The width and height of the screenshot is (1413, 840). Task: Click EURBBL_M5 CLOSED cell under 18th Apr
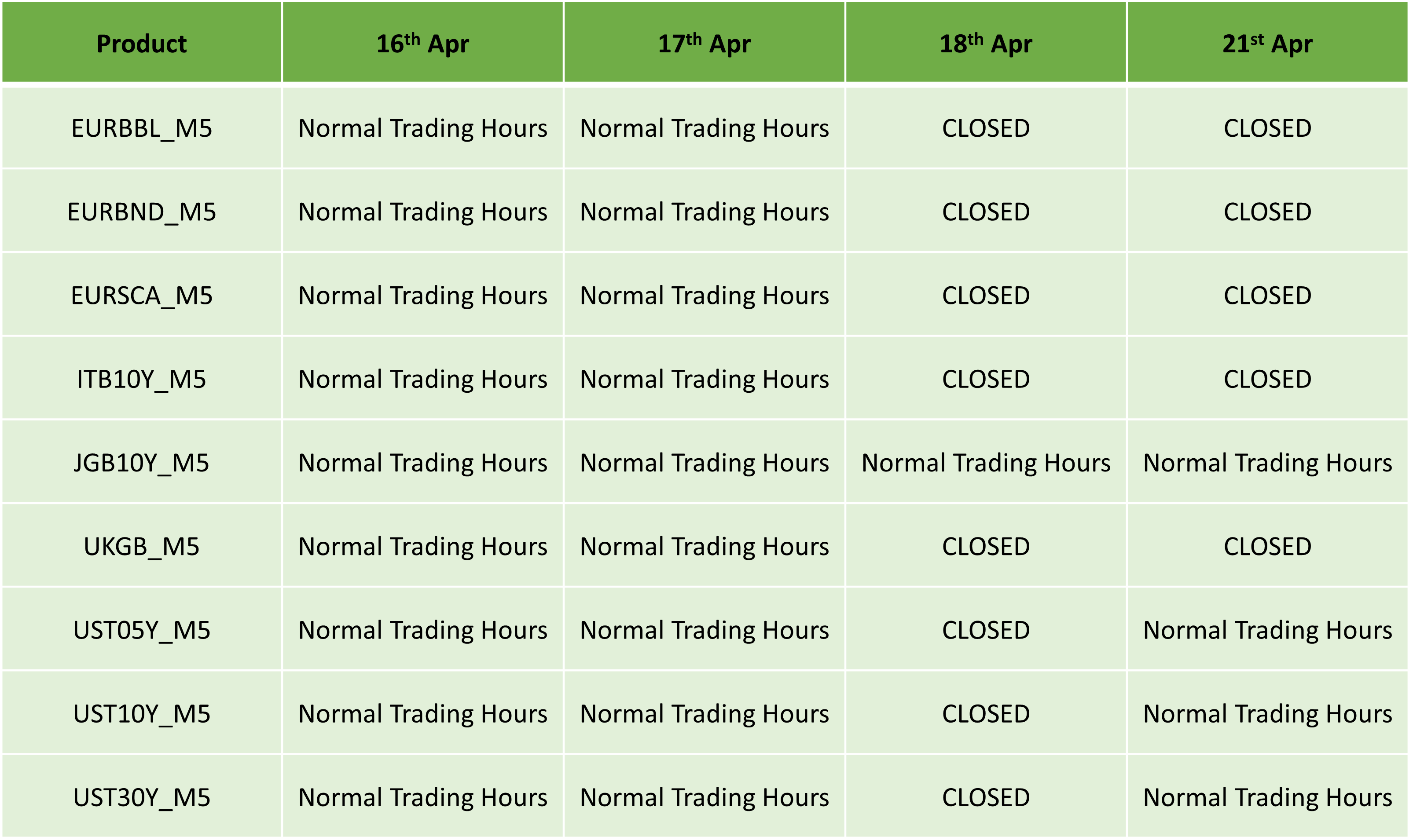pos(985,128)
